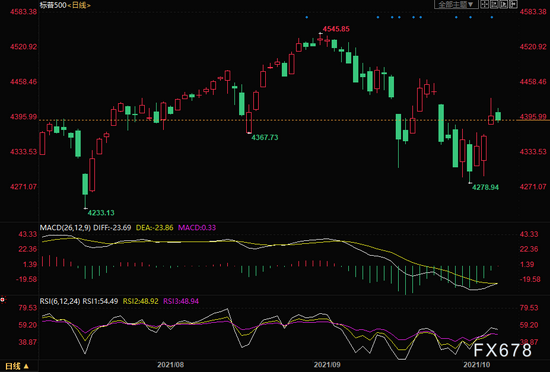The width and height of the screenshot is (550, 372).
Task: Click the RSI1:54.49 value
Action: coord(100,301)
